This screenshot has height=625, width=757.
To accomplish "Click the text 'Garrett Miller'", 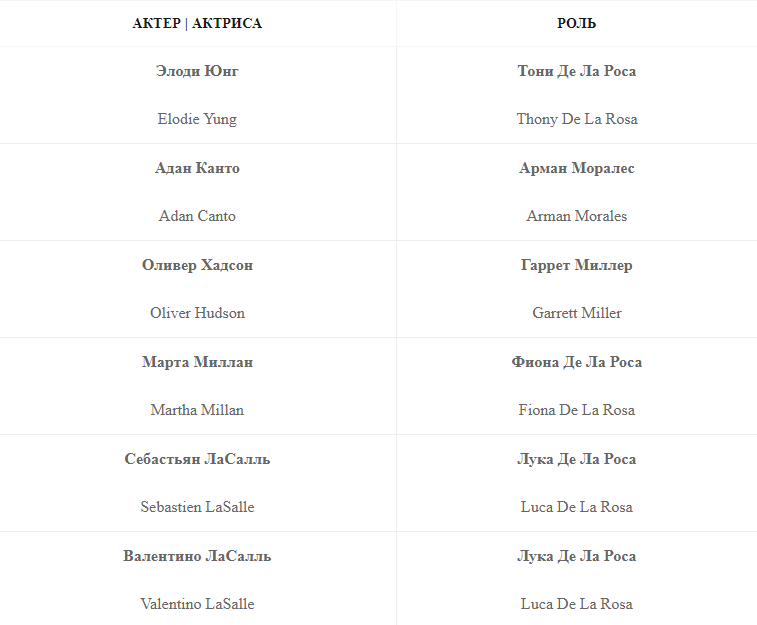I will coord(576,313).
